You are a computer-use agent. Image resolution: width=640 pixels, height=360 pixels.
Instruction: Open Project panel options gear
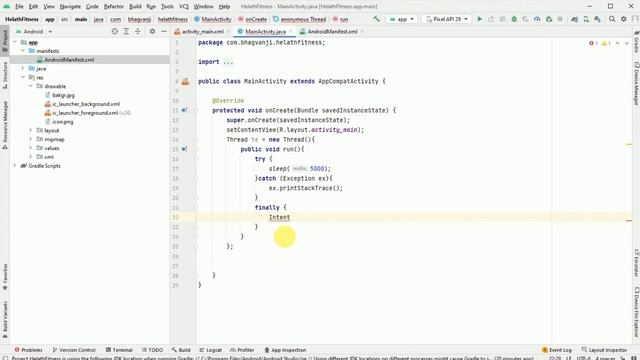(x=152, y=31)
